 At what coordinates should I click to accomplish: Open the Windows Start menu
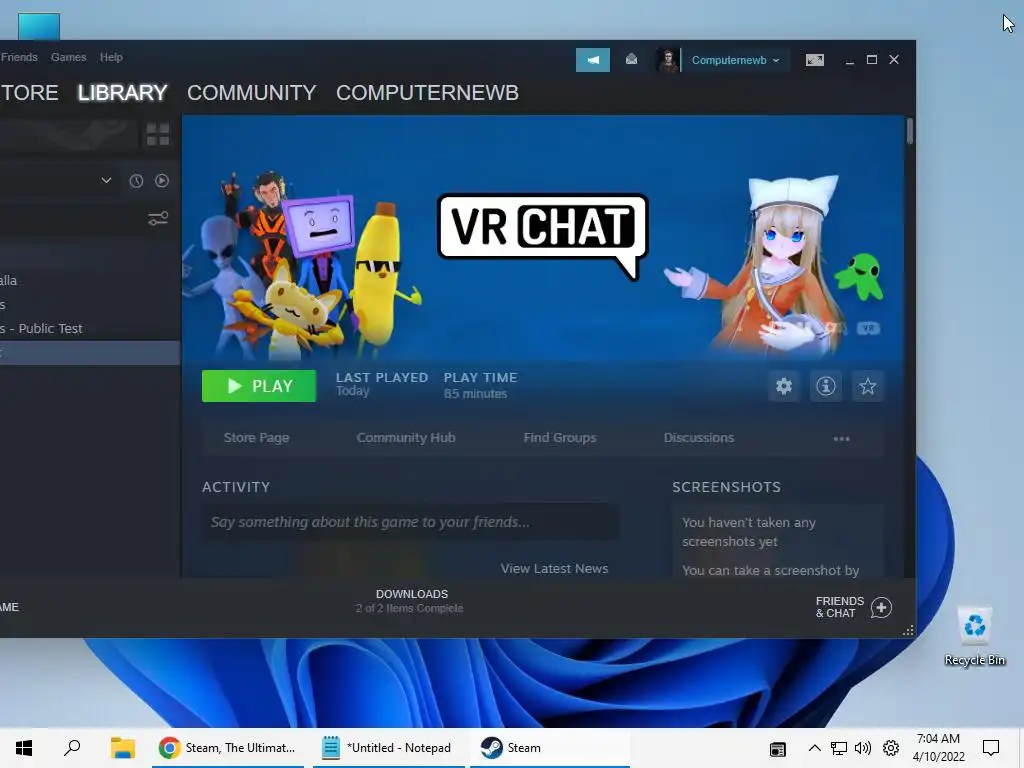pos(24,748)
